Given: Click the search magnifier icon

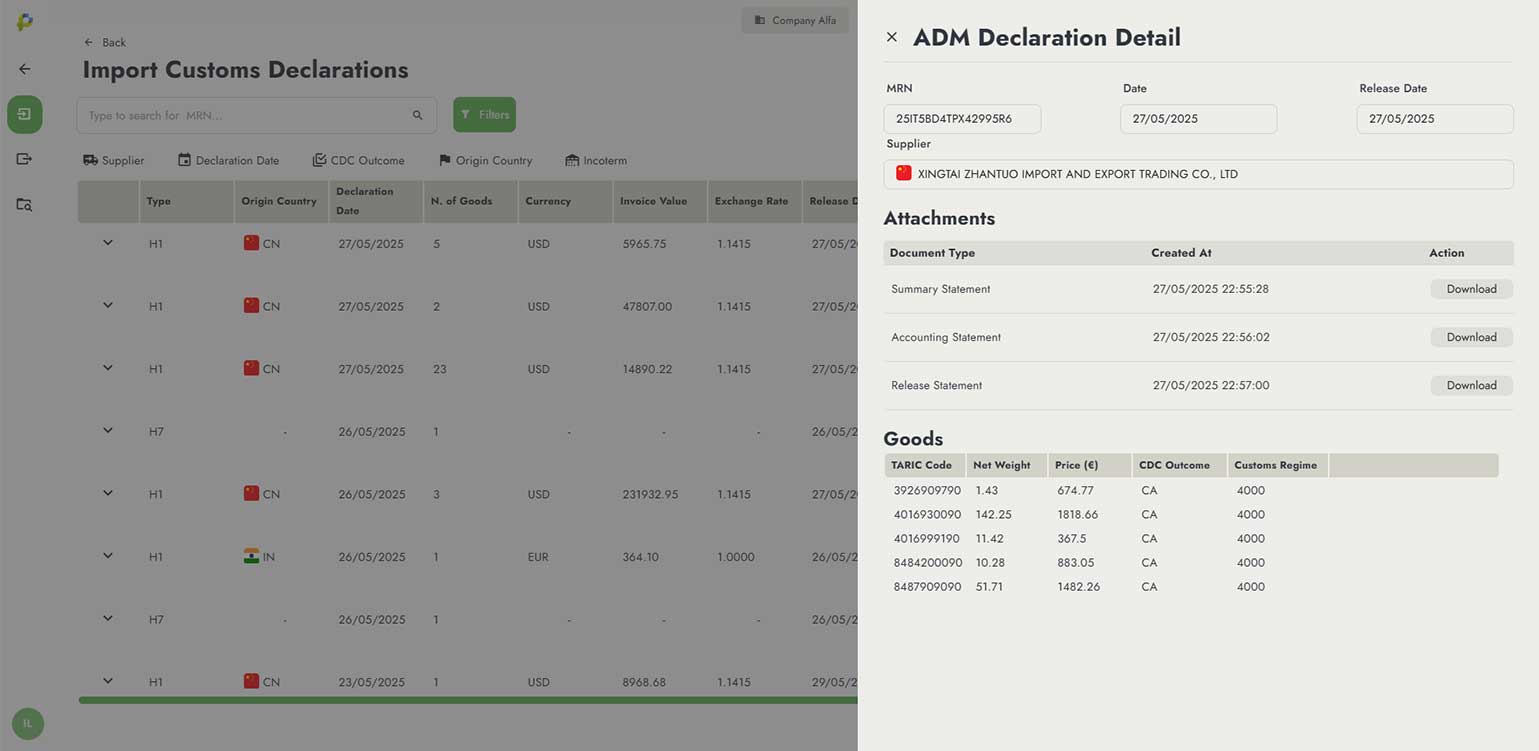Looking at the screenshot, I should [418, 115].
